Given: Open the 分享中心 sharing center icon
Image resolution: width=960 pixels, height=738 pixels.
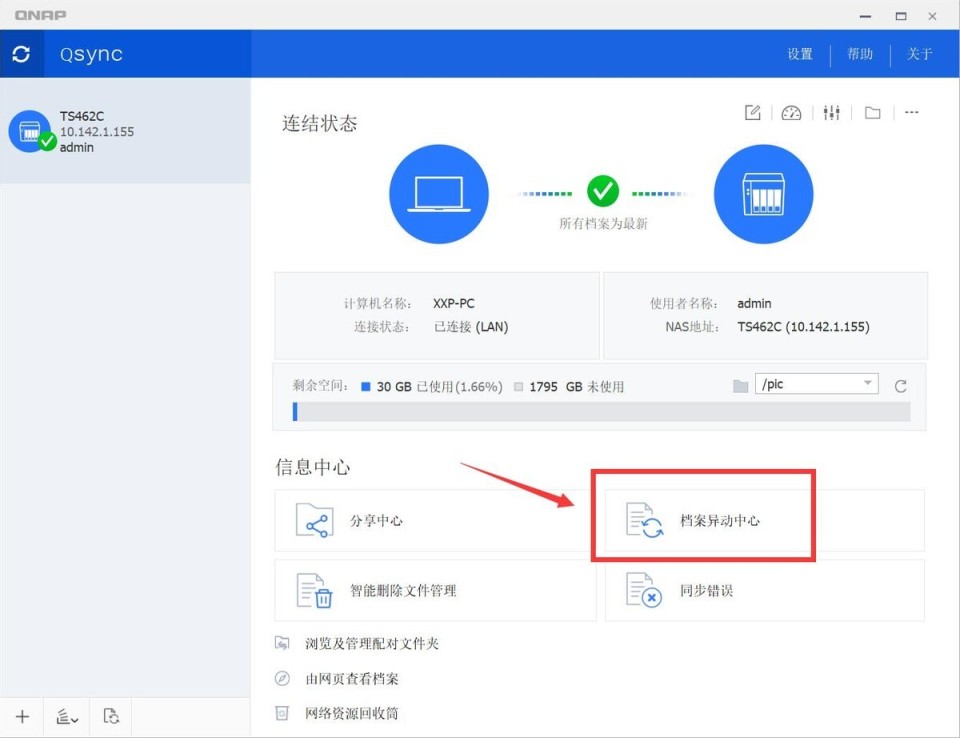Looking at the screenshot, I should [317, 520].
